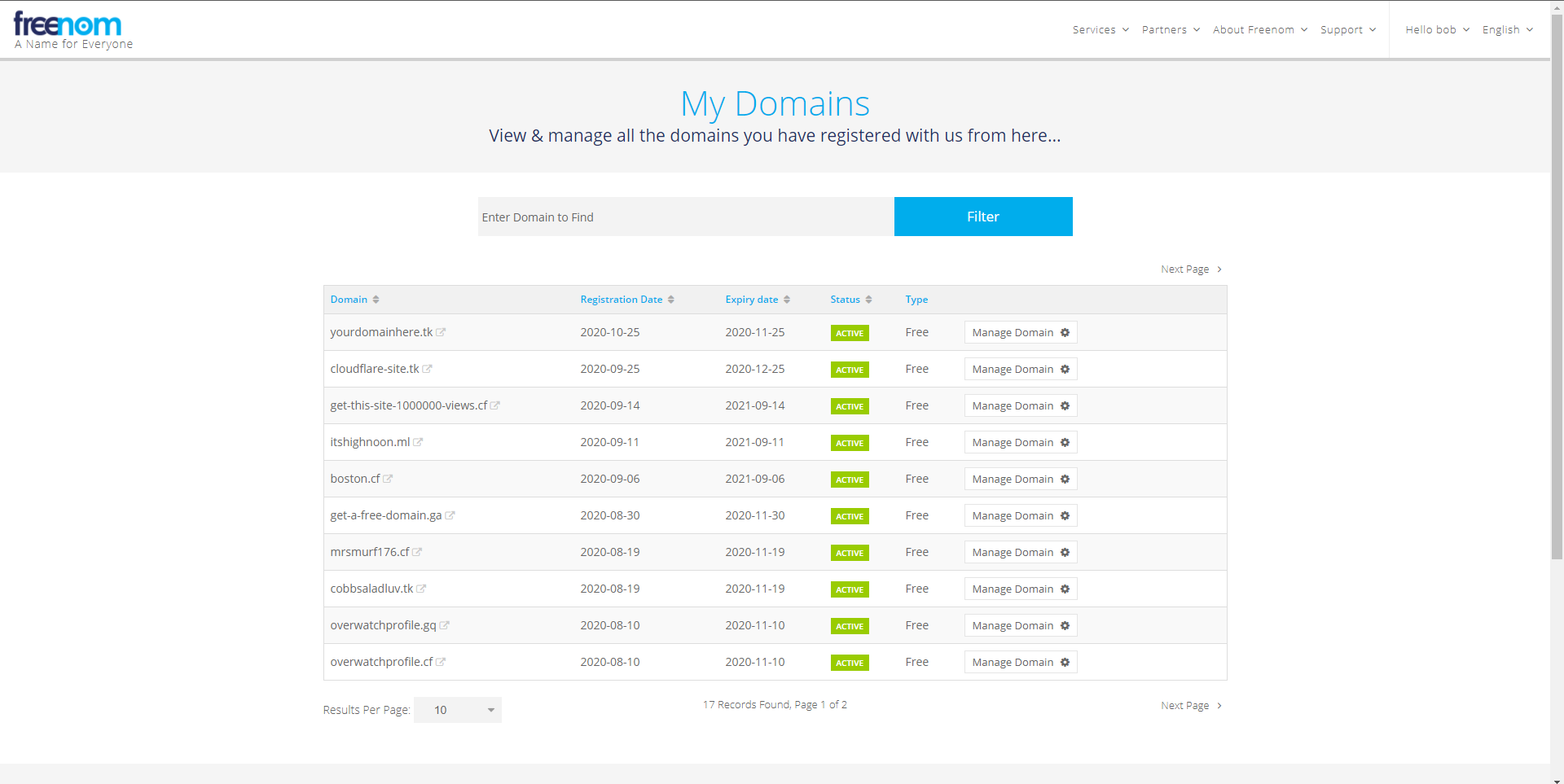Open the Services menu
The image size is (1564, 784).
pos(1099,29)
